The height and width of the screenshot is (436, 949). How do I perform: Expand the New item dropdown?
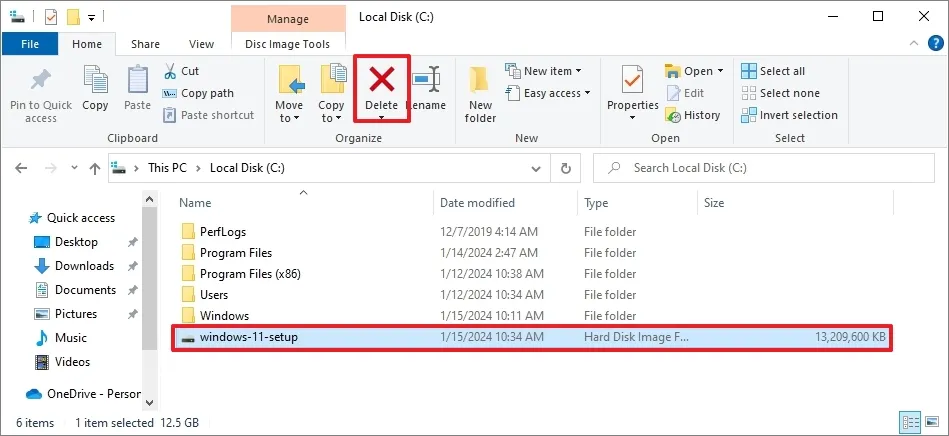coord(578,71)
